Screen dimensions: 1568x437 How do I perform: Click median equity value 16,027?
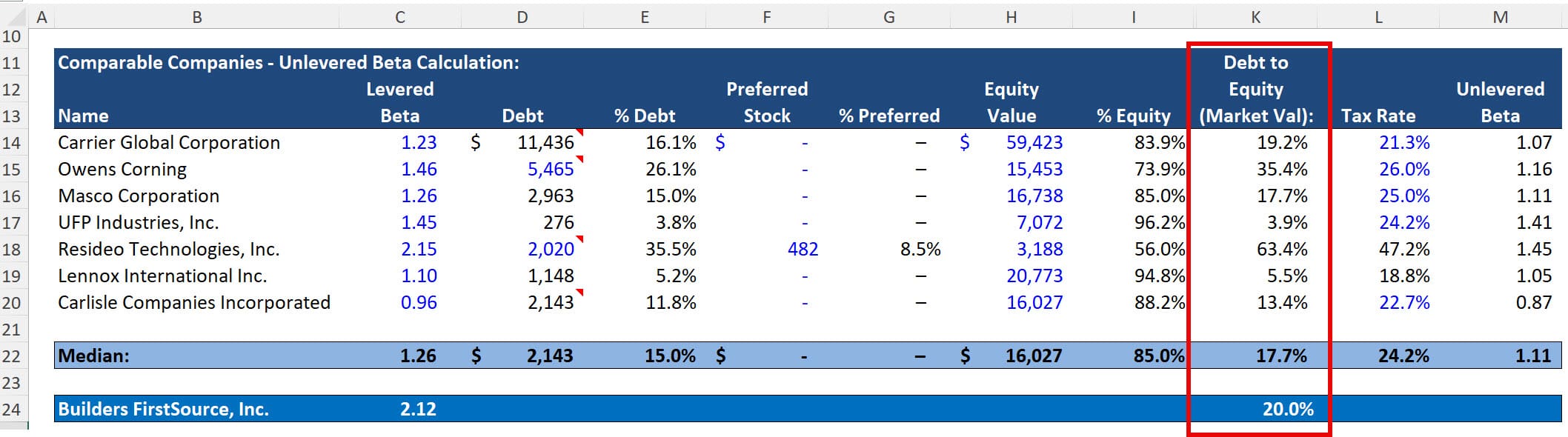[1033, 356]
